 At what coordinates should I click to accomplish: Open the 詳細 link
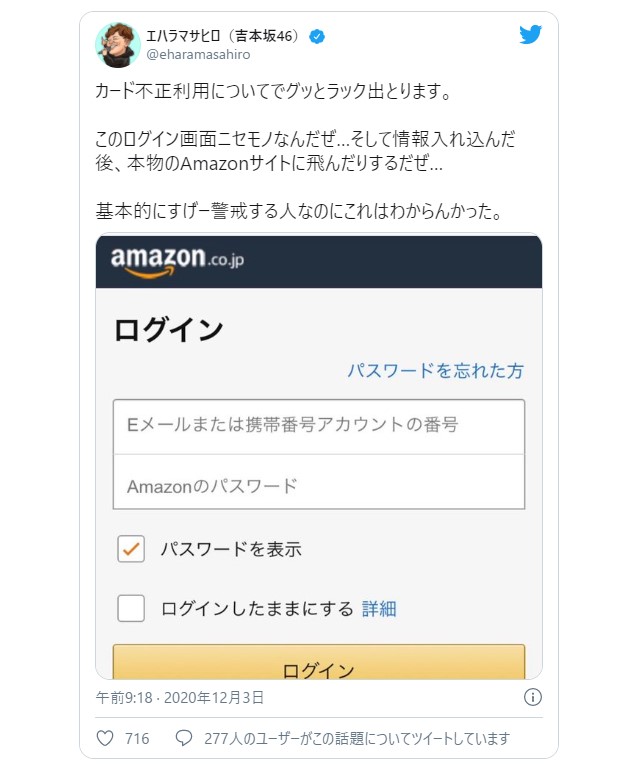379,608
